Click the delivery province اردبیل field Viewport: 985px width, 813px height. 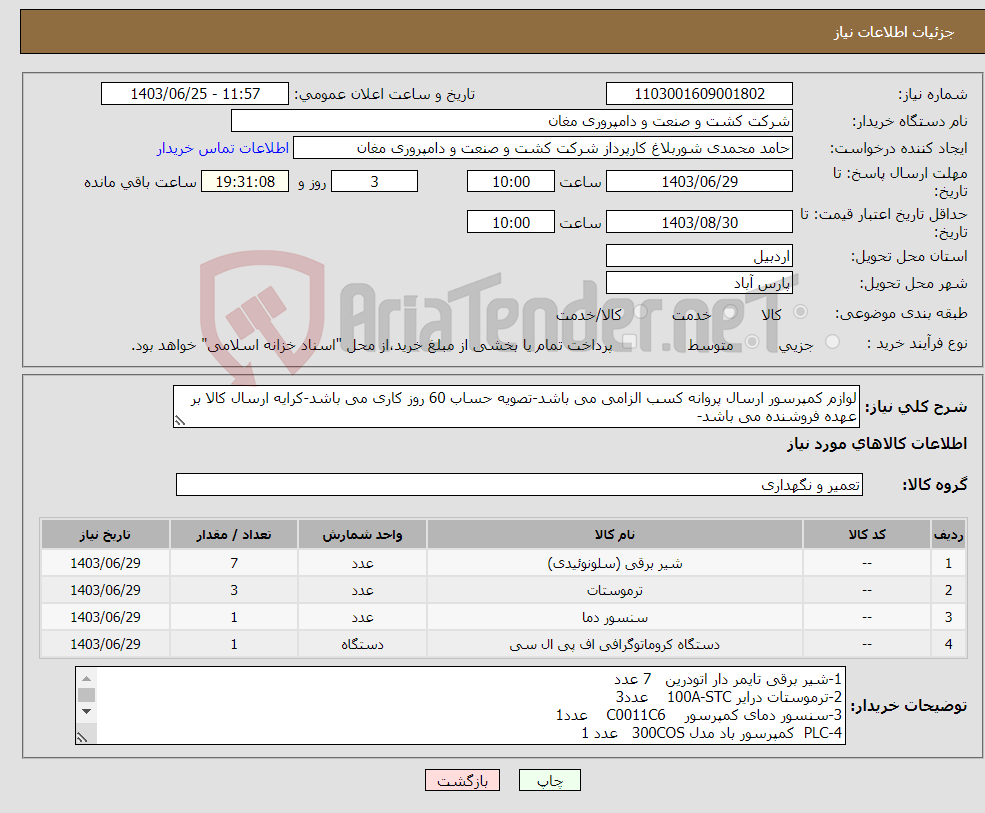tap(699, 256)
